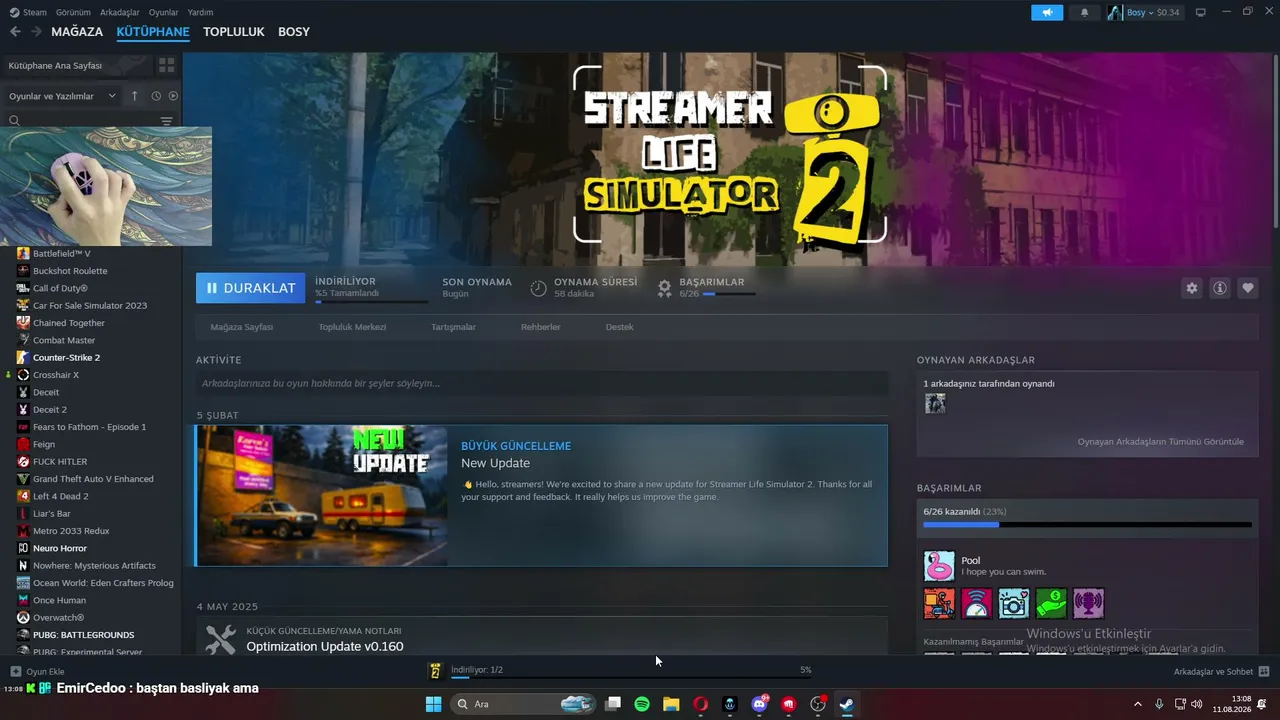Open the New Update news thumbnail
Viewport: 1280px width, 720px height.
click(x=322, y=496)
